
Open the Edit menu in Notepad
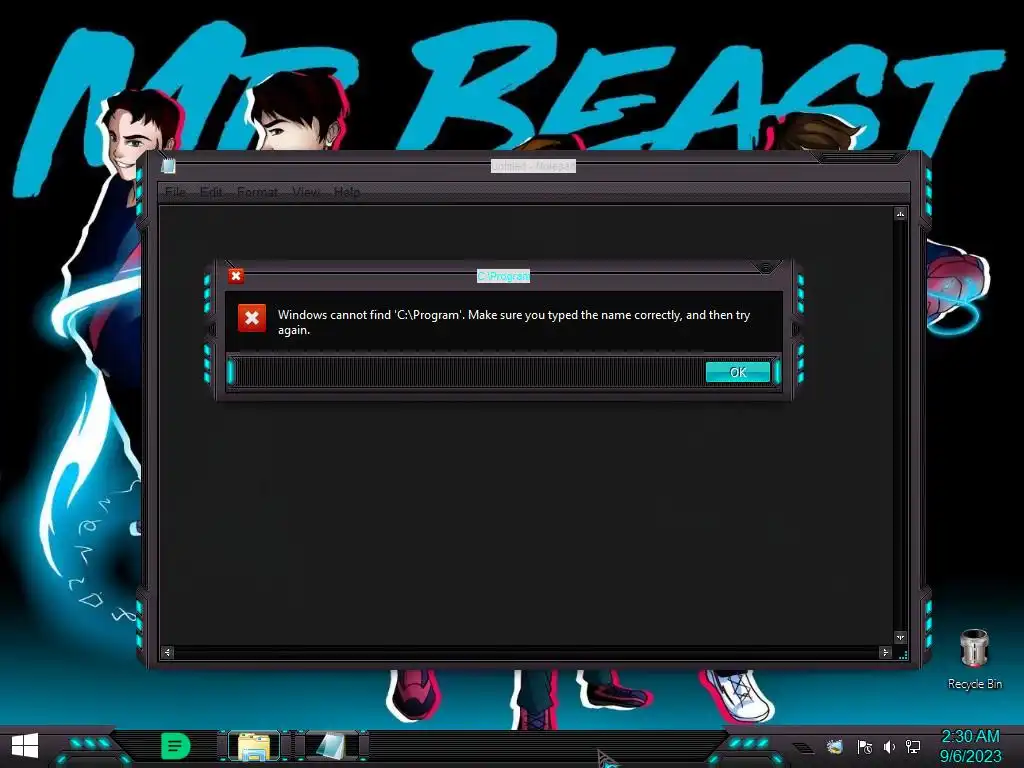point(211,192)
